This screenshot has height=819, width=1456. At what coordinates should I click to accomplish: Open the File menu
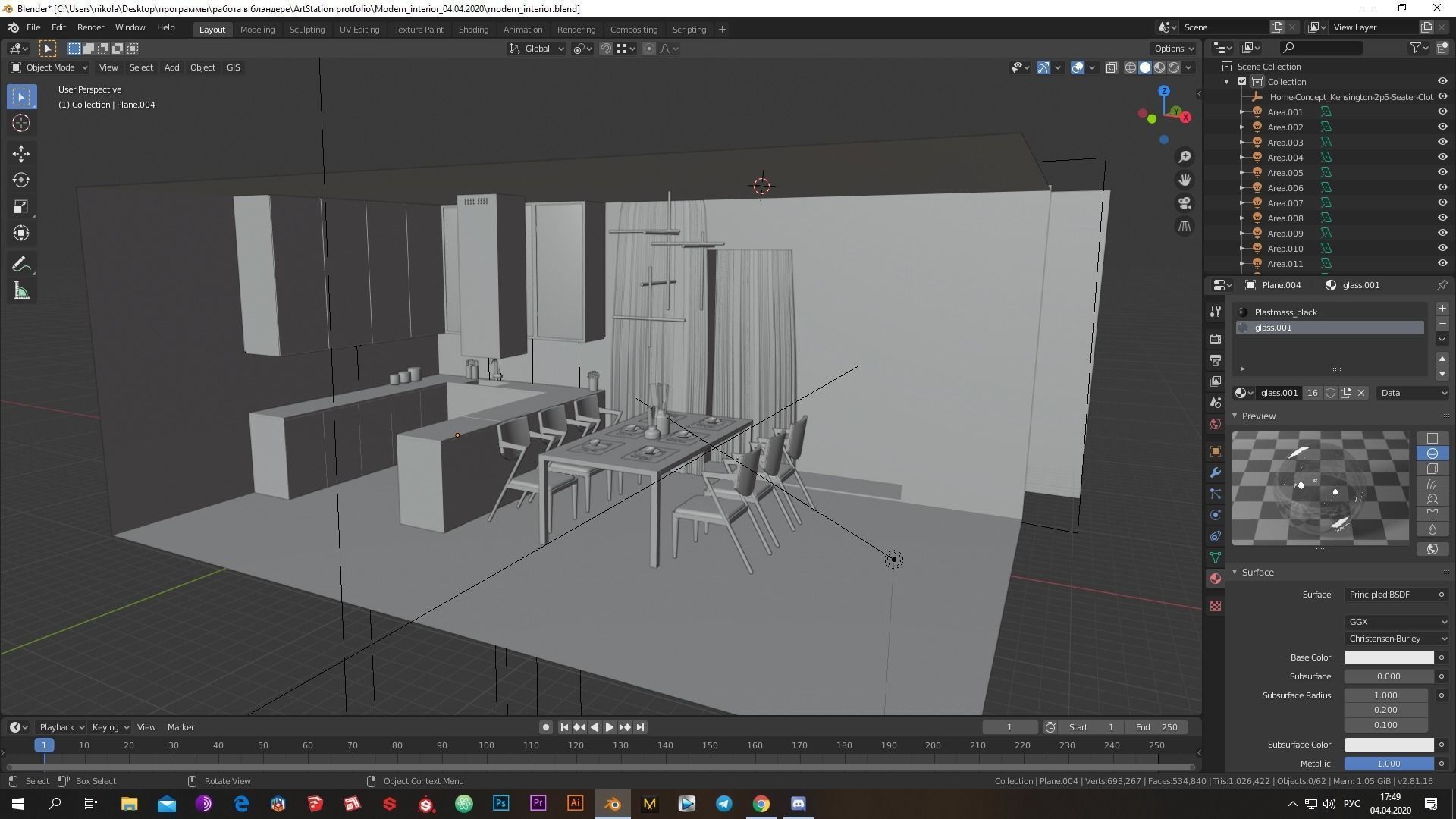point(33,27)
